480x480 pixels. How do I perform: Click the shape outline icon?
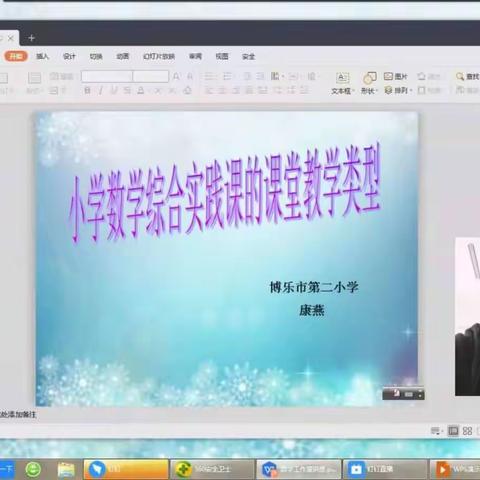click(x=421, y=90)
